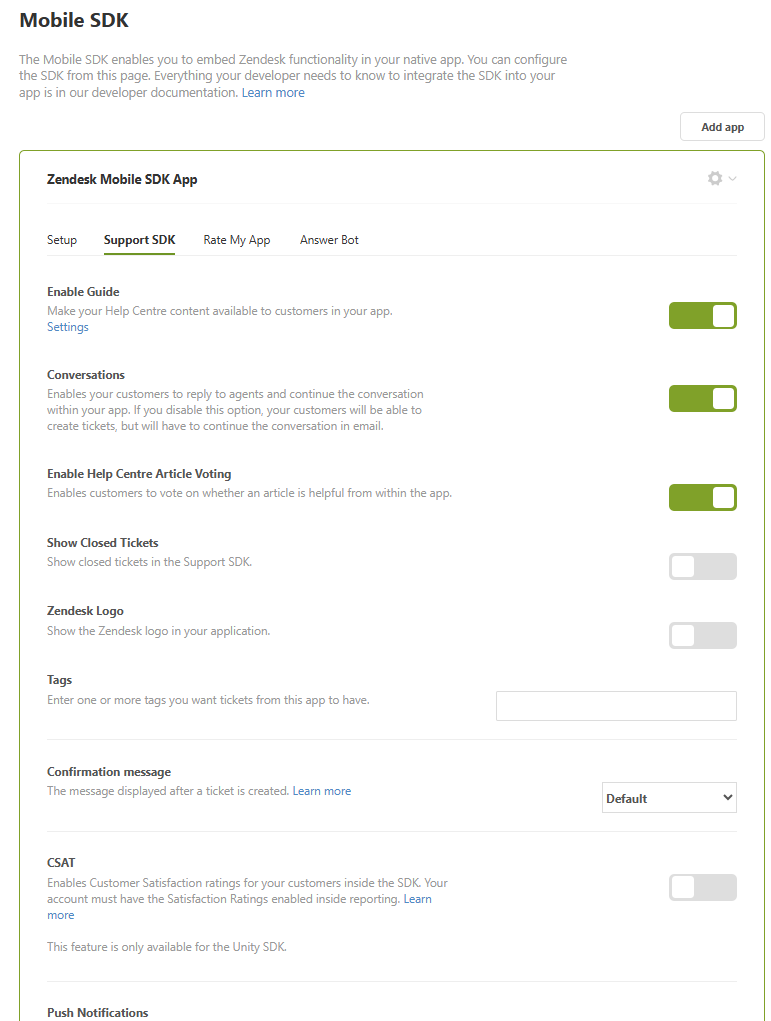Switch to the Setup tab
771x1021 pixels.
coord(62,240)
